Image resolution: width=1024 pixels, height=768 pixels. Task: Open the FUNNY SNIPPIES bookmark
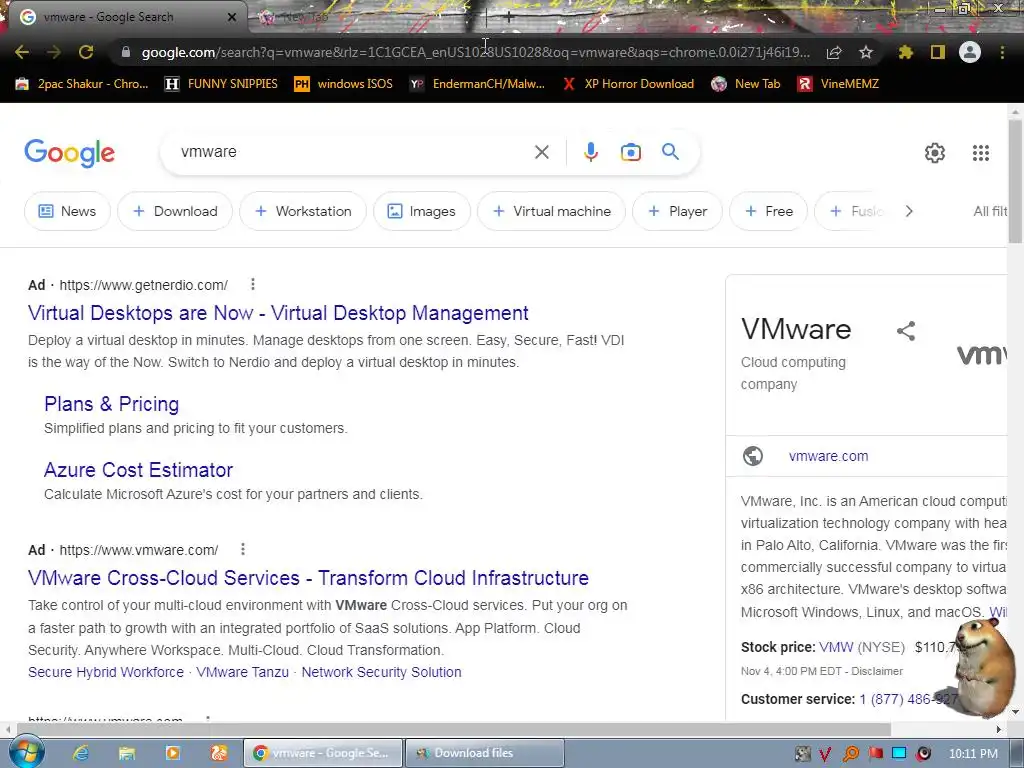221,84
